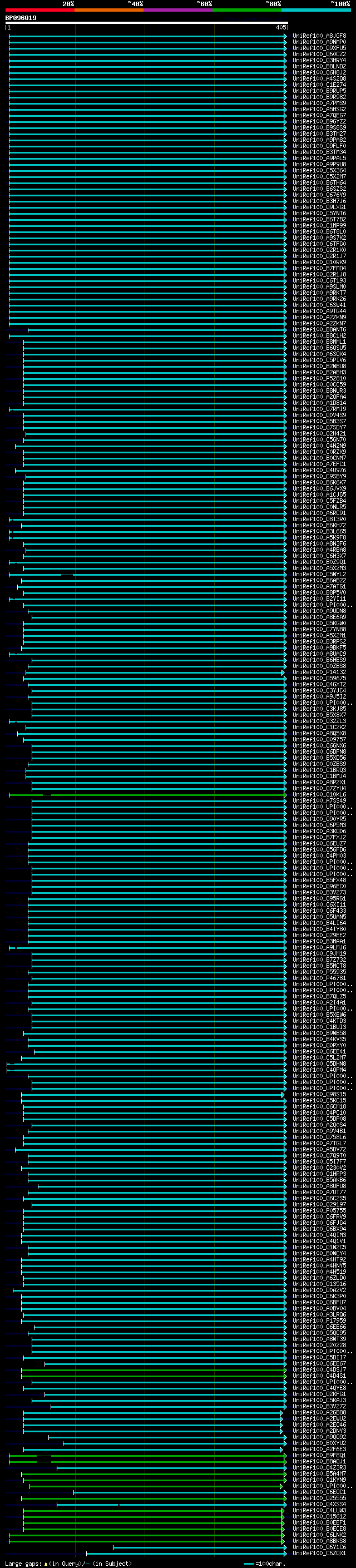
Task: Select hit UniRef100_B8LND2
Action: 319,66
